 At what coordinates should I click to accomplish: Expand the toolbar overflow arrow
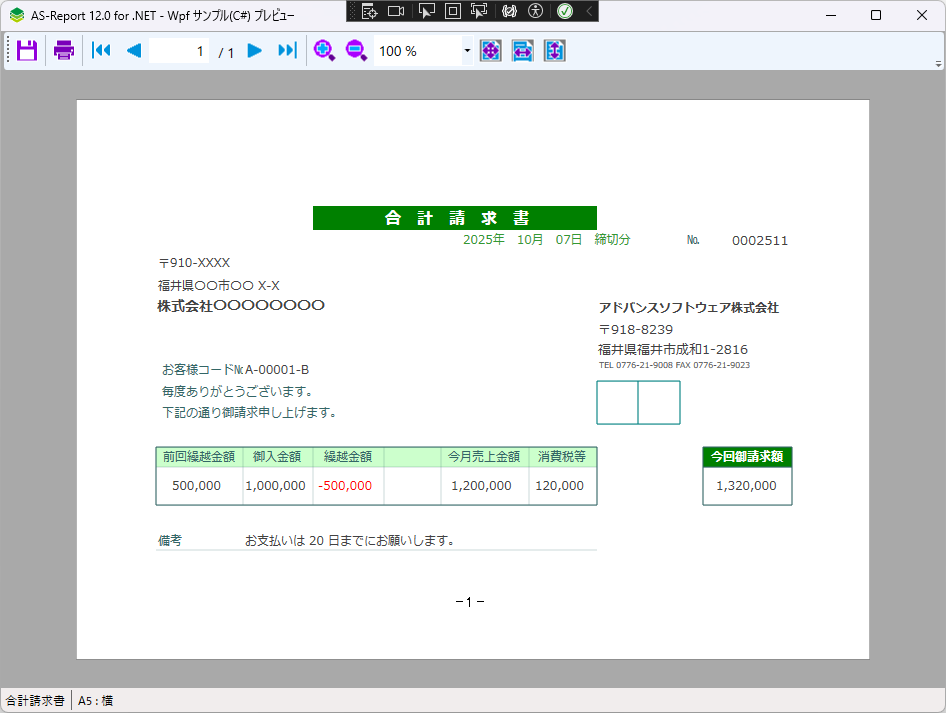938,63
